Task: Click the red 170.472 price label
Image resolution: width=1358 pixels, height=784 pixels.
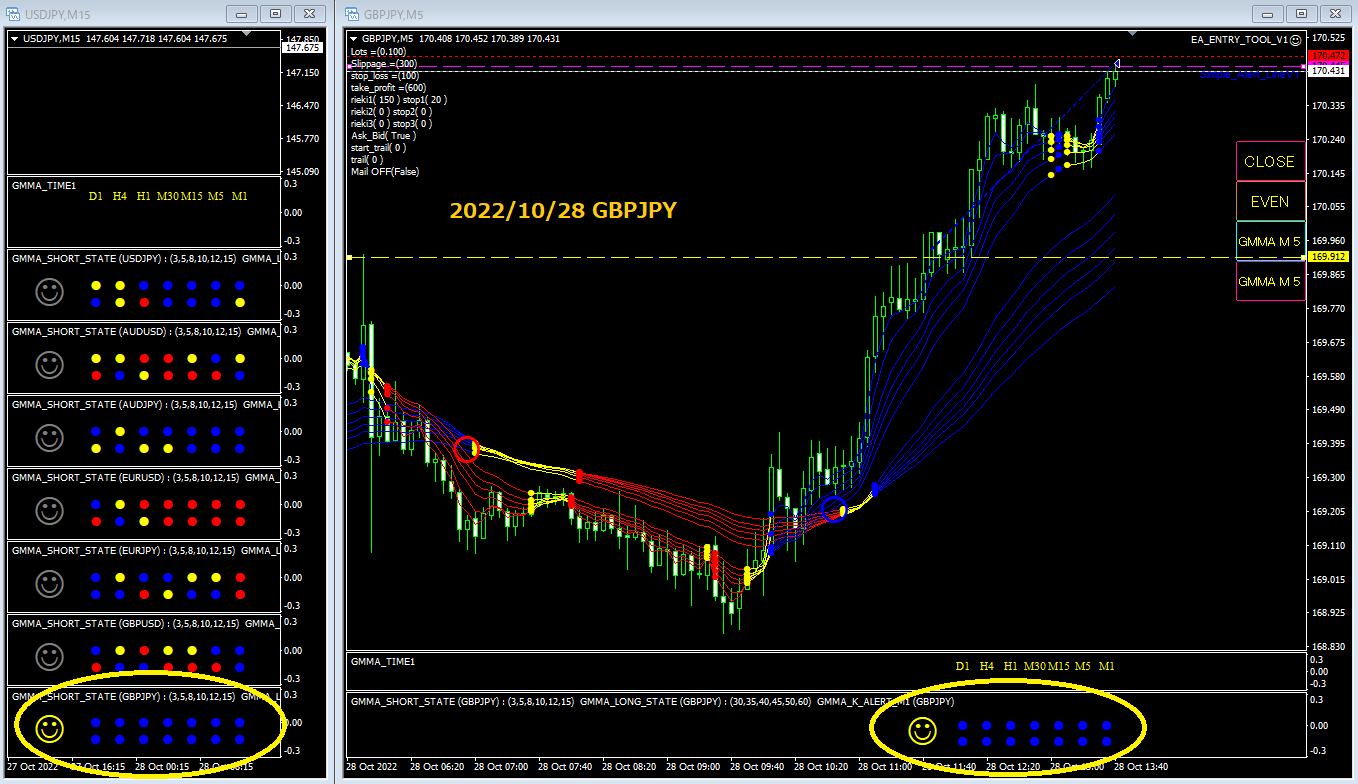Action: point(1328,56)
